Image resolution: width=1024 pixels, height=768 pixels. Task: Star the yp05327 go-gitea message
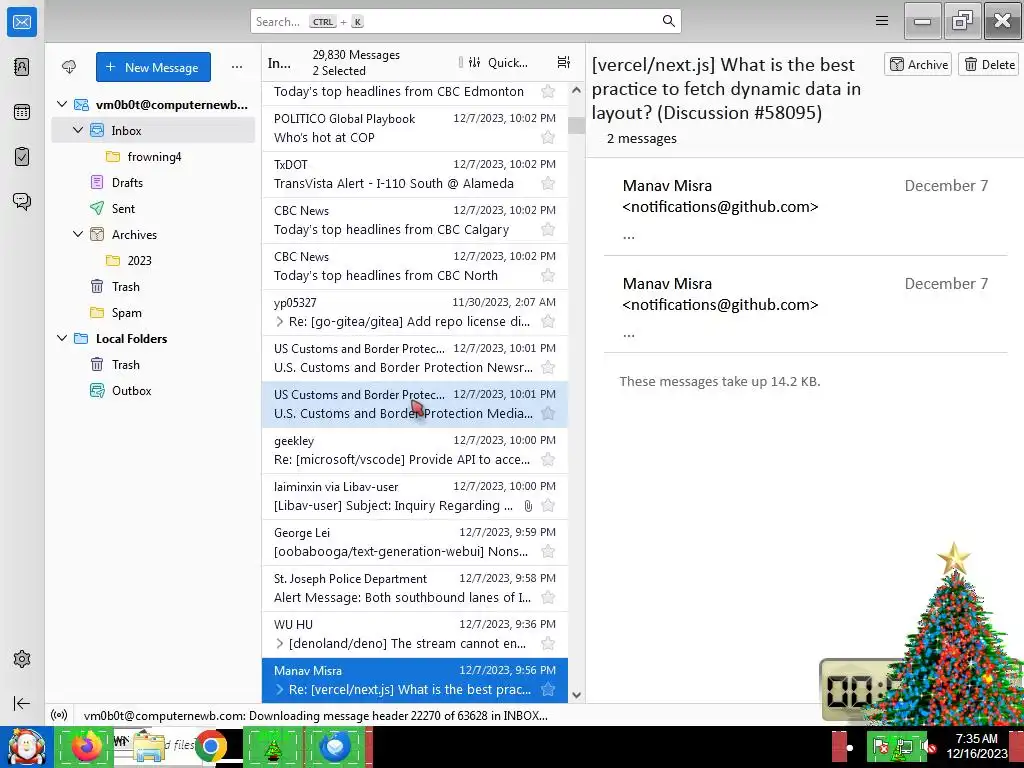(x=548, y=321)
